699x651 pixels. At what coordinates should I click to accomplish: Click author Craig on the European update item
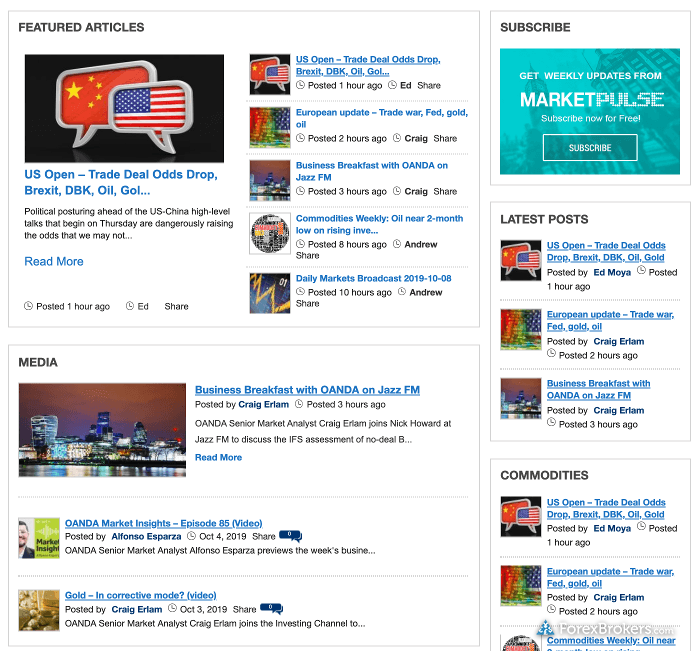pyautogui.click(x=416, y=139)
